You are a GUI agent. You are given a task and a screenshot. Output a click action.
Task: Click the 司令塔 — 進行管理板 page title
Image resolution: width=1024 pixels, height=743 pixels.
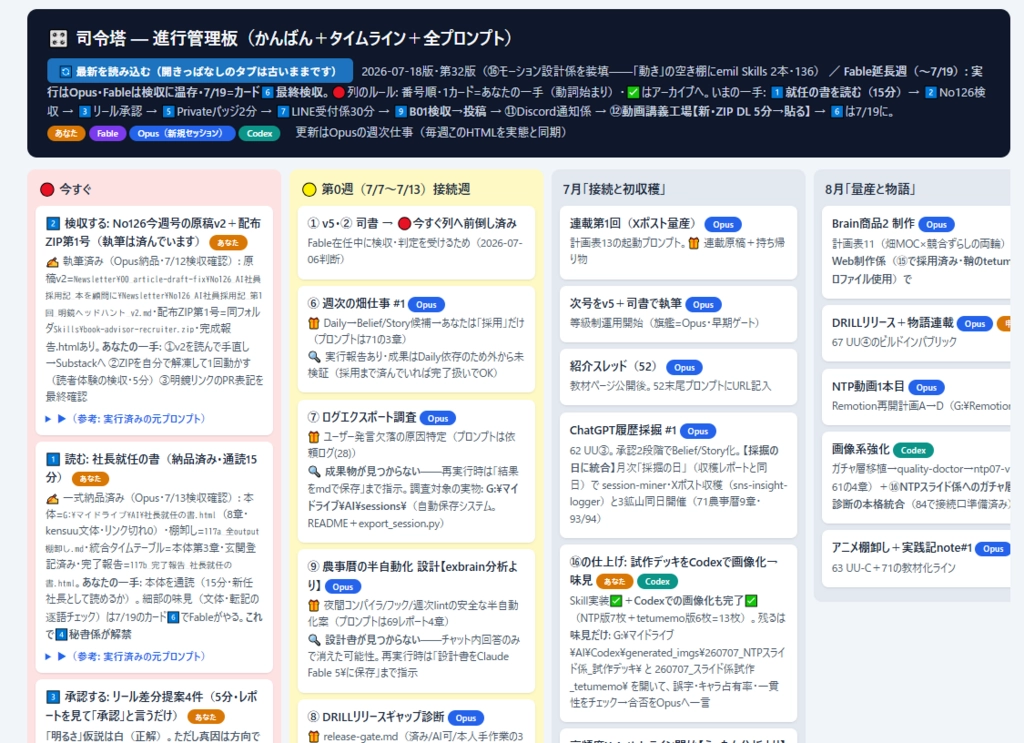coord(294,39)
